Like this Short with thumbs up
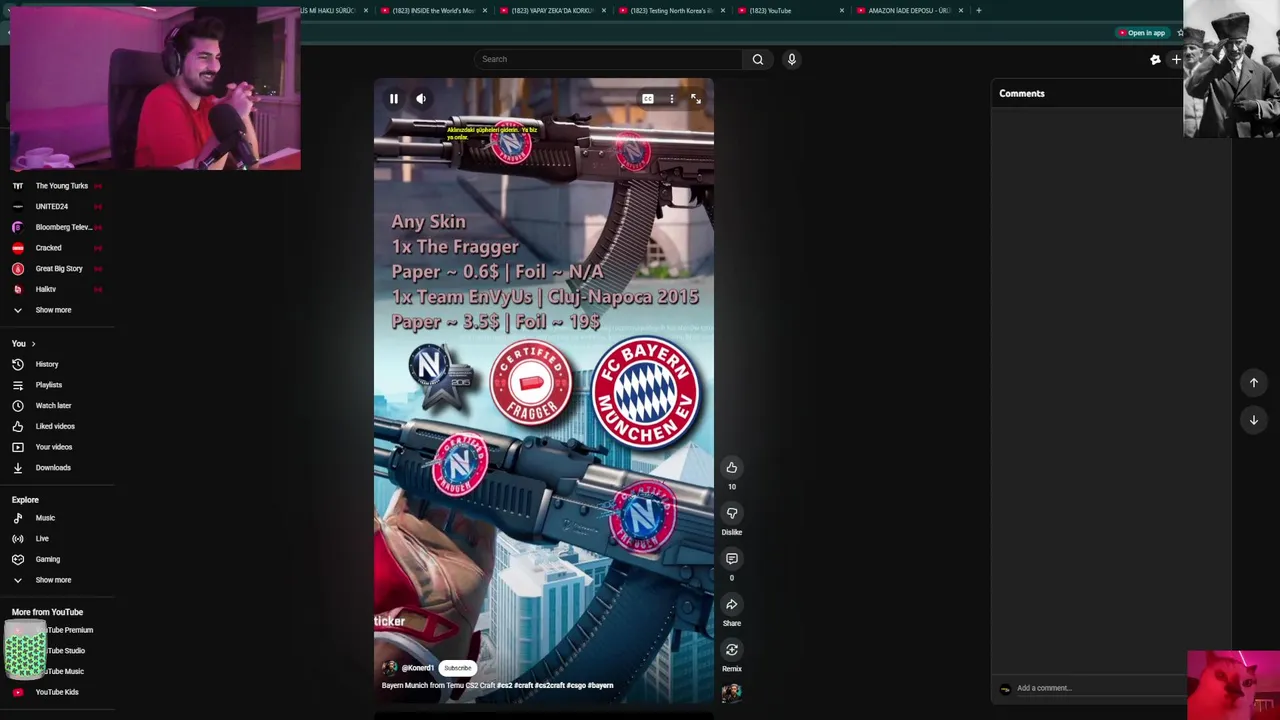 pyautogui.click(x=732, y=468)
